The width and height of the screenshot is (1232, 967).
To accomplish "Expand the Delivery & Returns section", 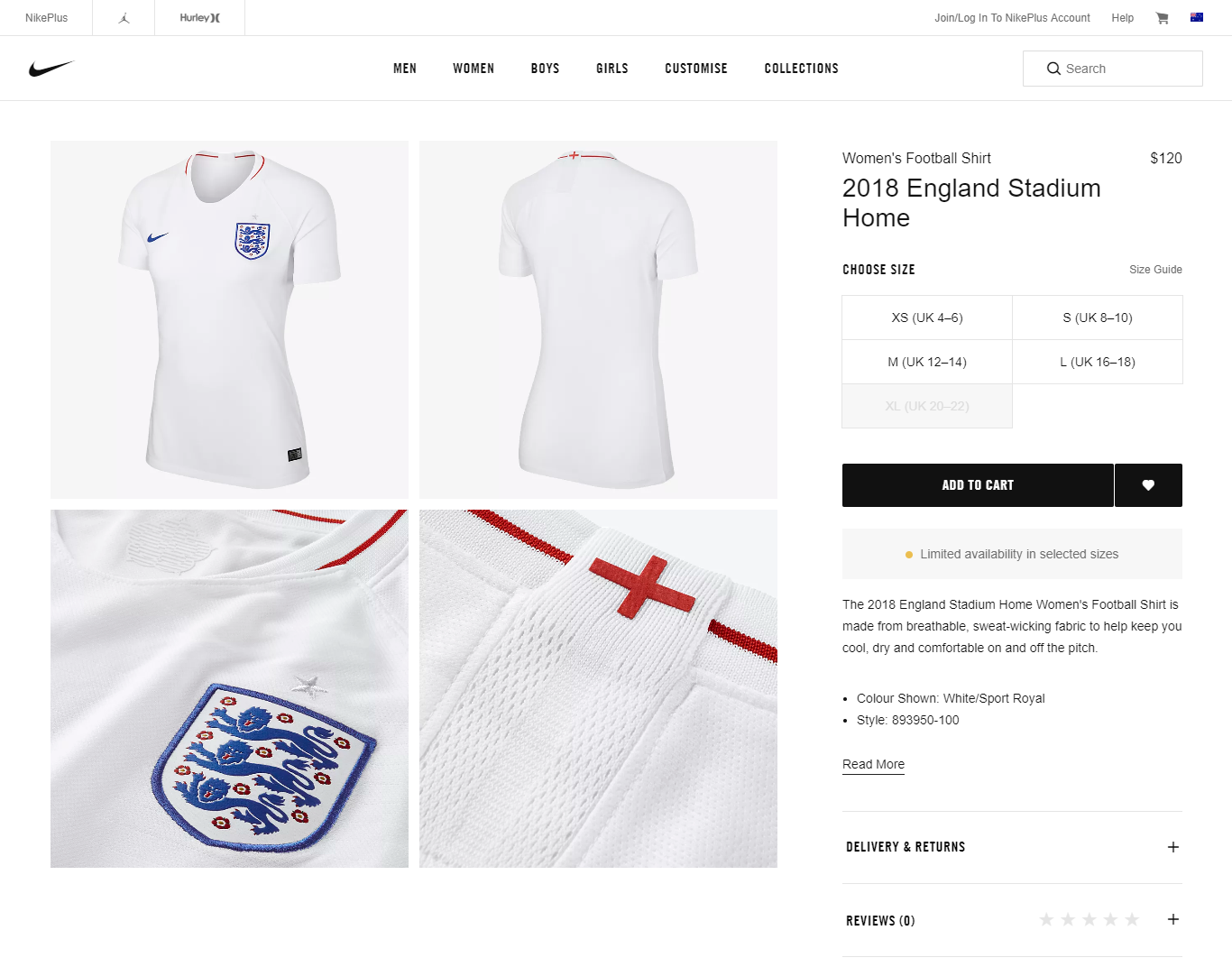I will click(1172, 847).
